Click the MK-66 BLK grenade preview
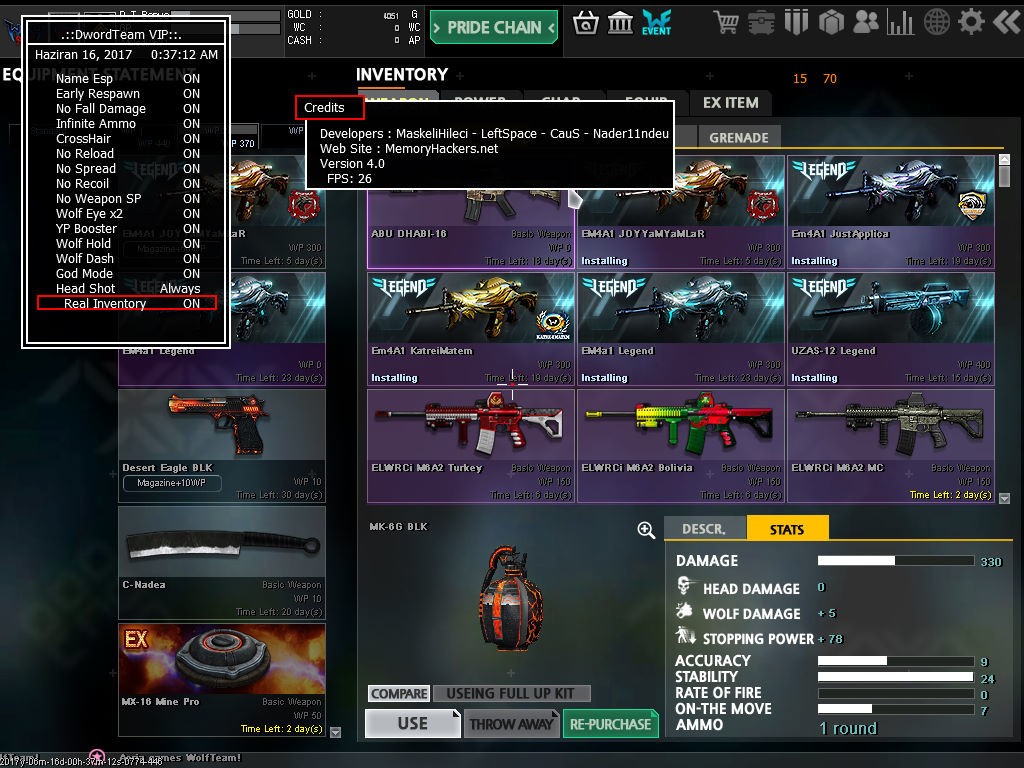This screenshot has width=1024, height=768. tap(511, 598)
